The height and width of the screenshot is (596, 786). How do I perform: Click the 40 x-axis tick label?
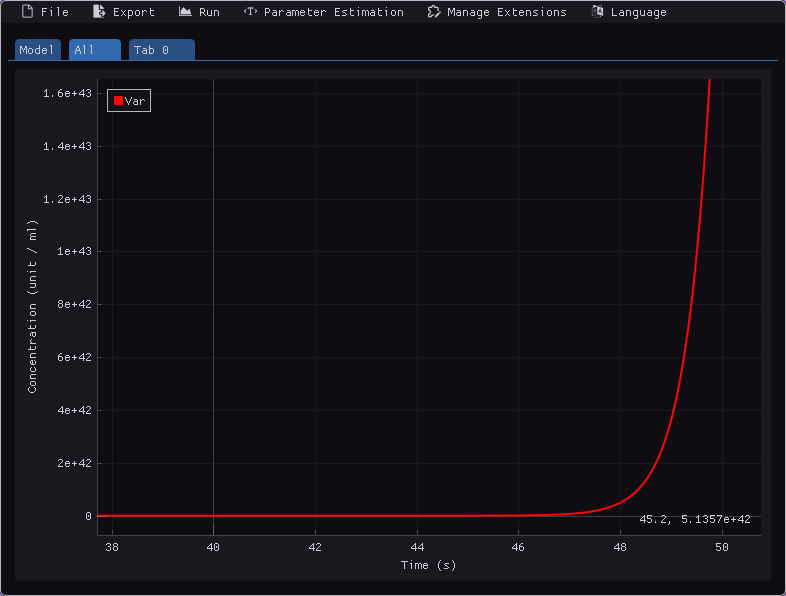(x=214, y=547)
